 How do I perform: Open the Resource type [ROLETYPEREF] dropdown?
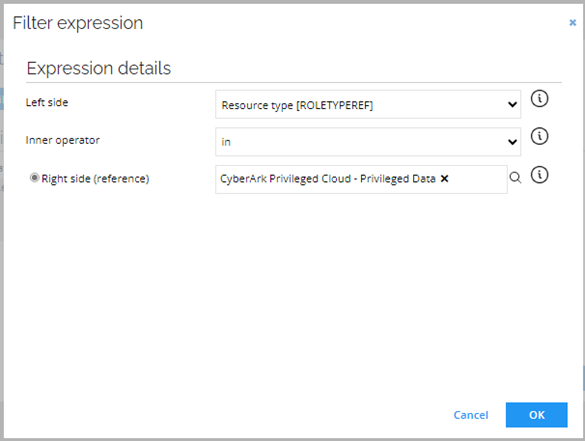368,104
